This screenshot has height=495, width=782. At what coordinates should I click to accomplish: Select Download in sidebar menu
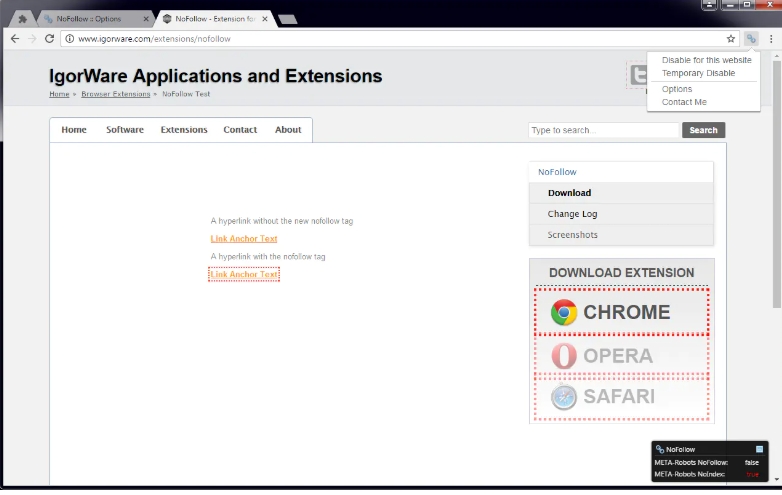(621, 193)
